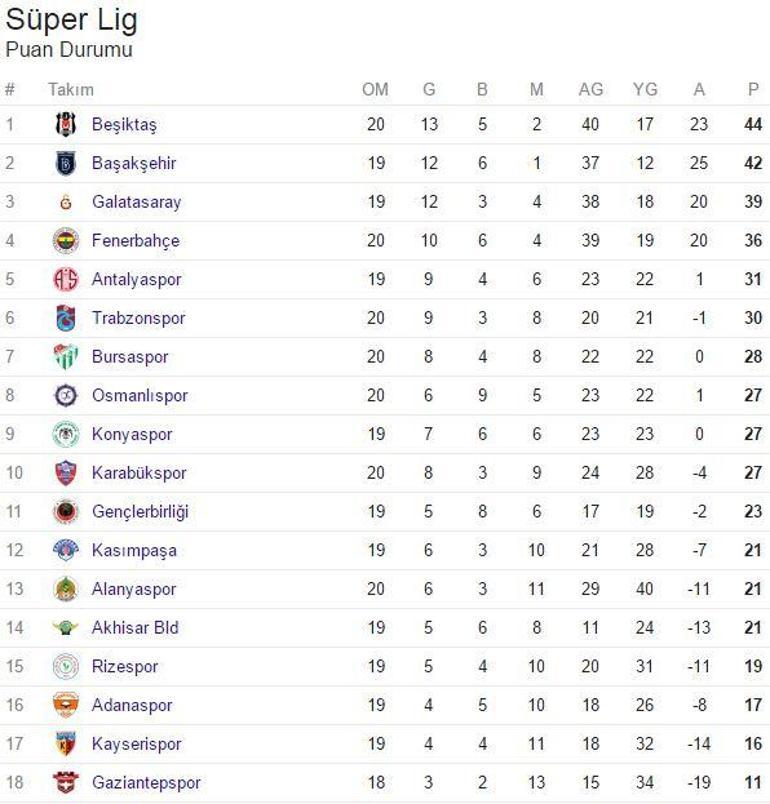Click the Konyaspor club logo
This screenshot has width=770, height=804.
coord(65,434)
